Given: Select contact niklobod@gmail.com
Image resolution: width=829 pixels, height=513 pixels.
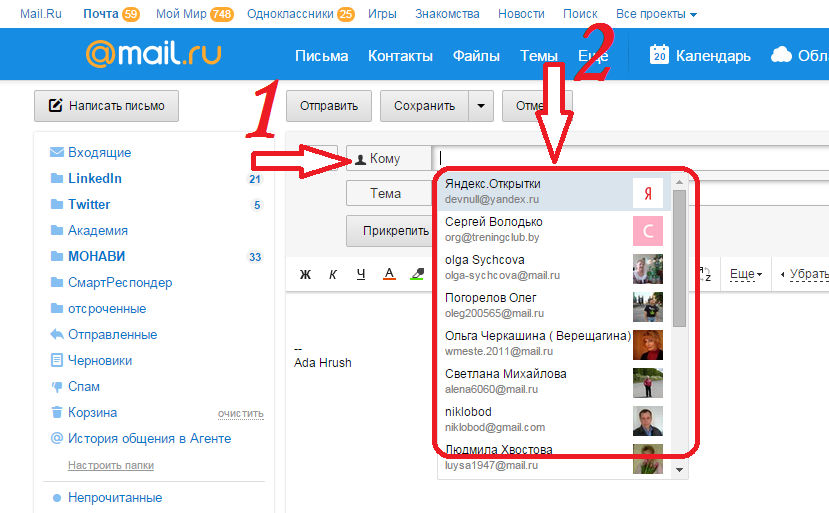Looking at the screenshot, I should (554, 420).
